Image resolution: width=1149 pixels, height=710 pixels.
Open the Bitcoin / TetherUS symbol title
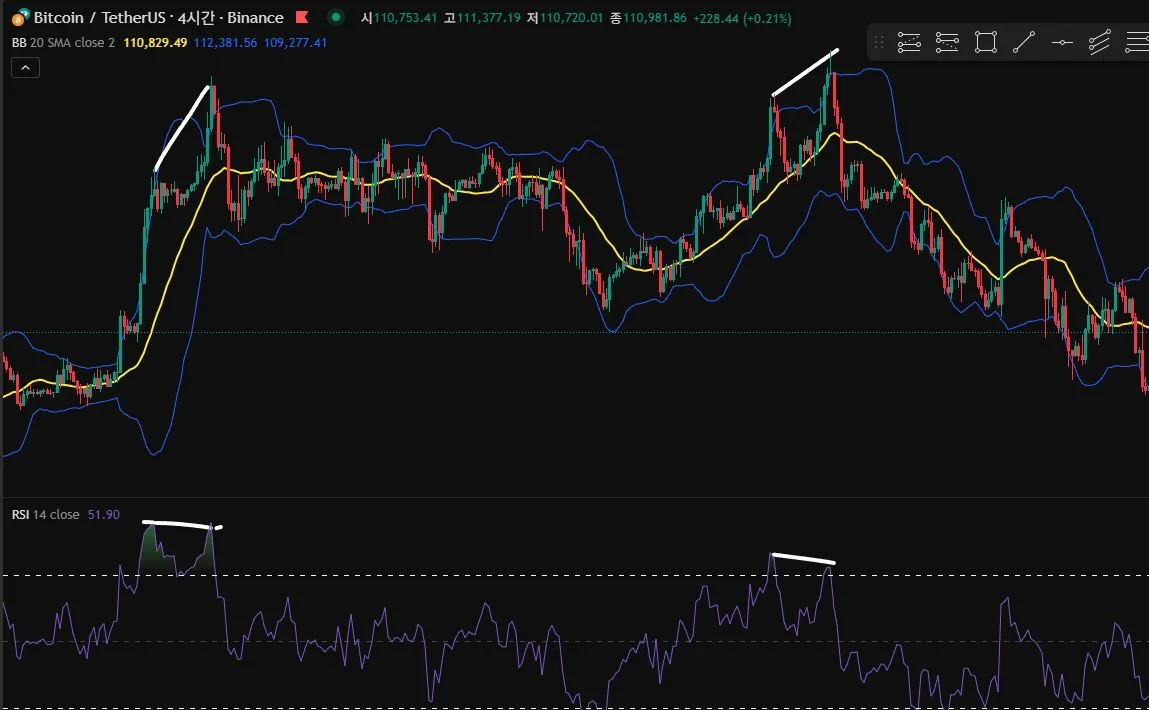coord(158,18)
